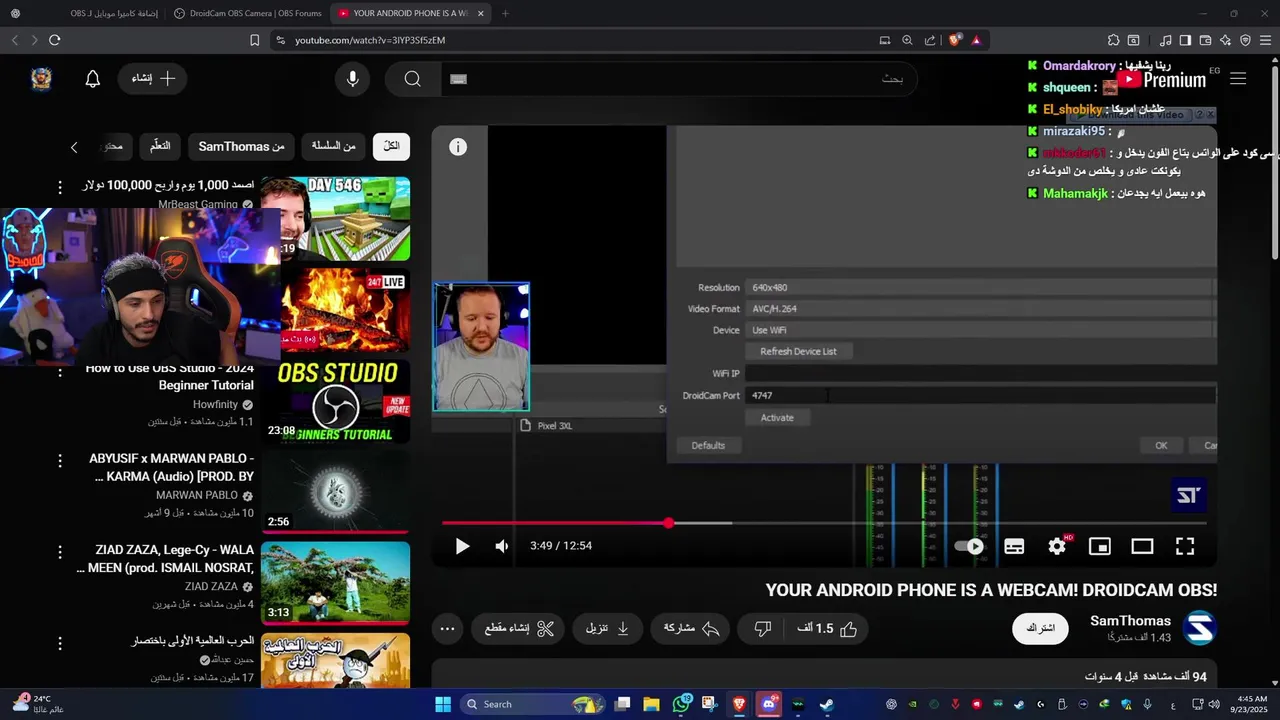Open the SamThomas channel name link
The image size is (1280, 720).
(x=1130, y=621)
